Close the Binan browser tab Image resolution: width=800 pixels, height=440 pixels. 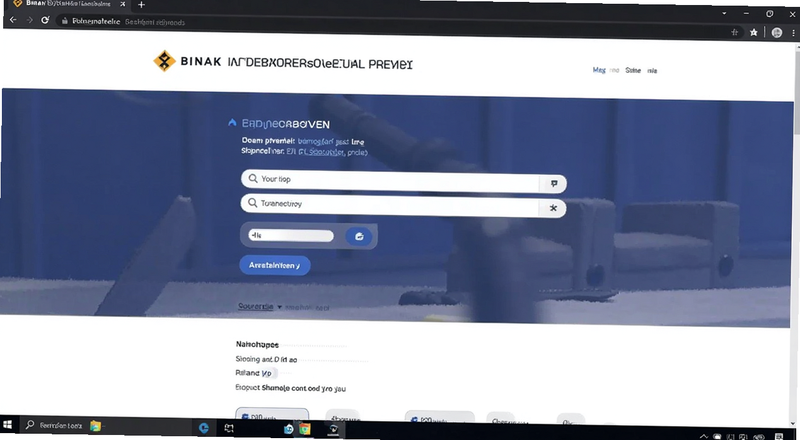(x=122, y=4)
